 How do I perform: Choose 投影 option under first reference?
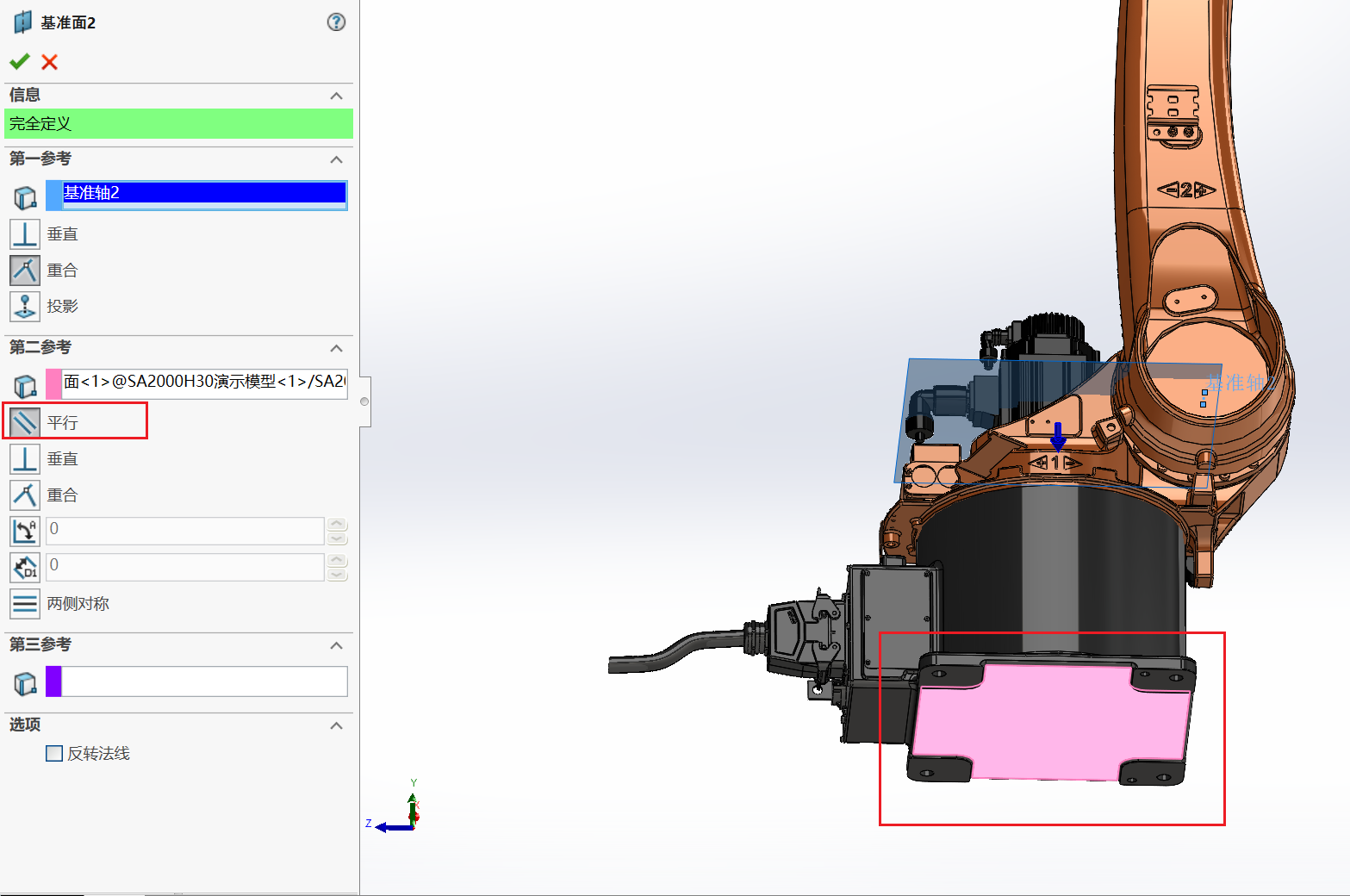(25, 307)
